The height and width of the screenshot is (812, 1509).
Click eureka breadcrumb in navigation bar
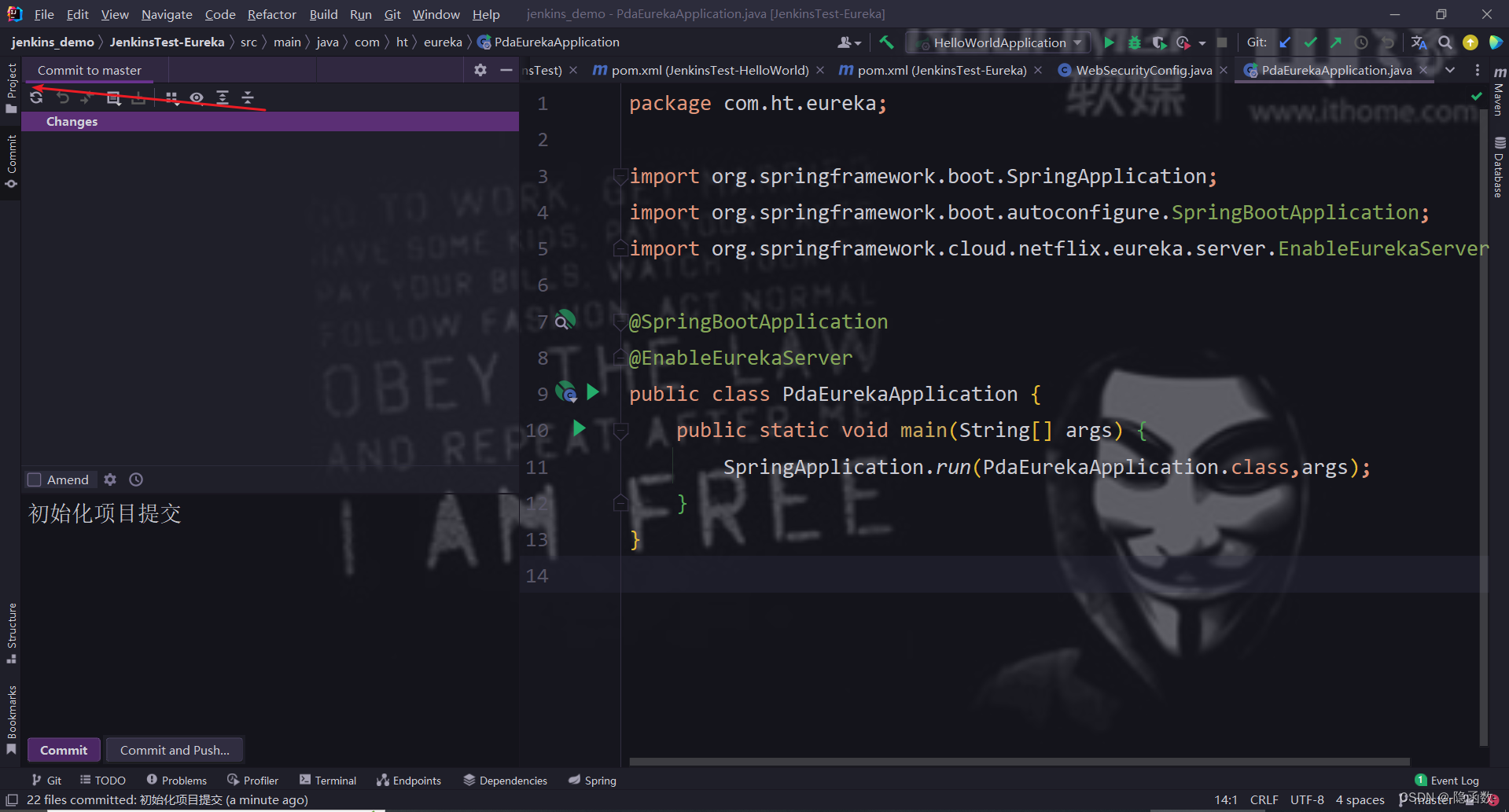click(443, 42)
